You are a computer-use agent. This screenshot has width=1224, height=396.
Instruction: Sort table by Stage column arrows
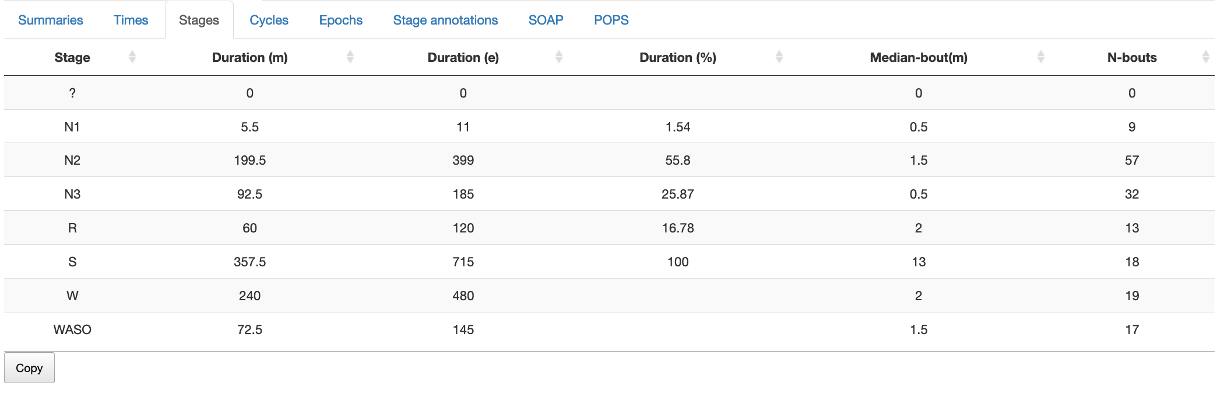(132, 58)
